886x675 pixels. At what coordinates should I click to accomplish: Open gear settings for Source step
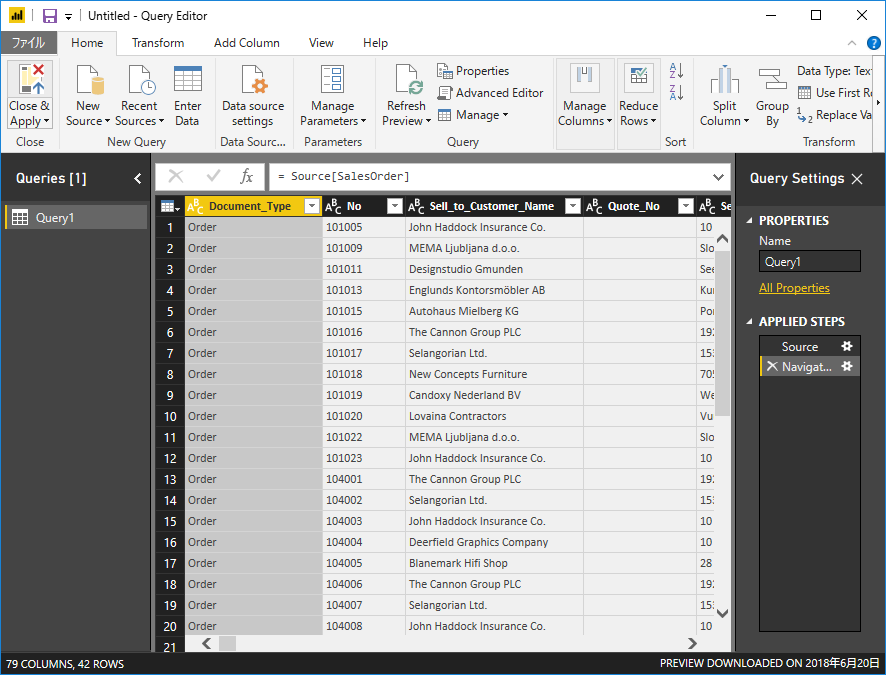847,347
